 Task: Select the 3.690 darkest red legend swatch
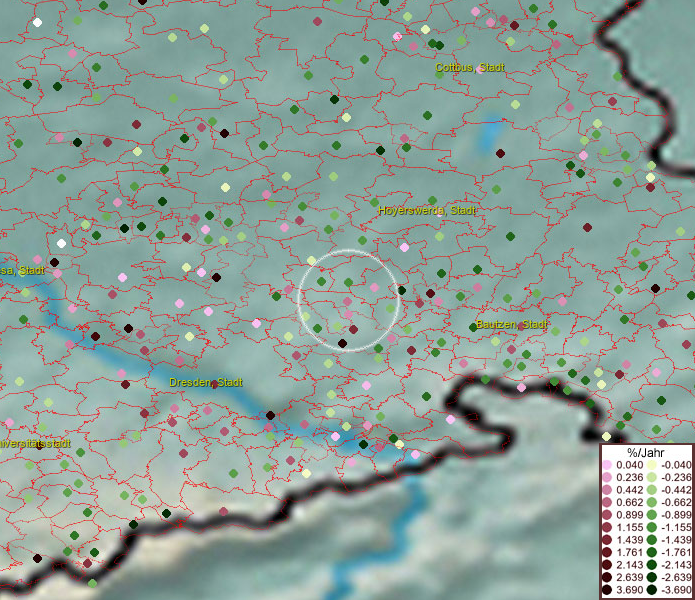tap(607, 590)
